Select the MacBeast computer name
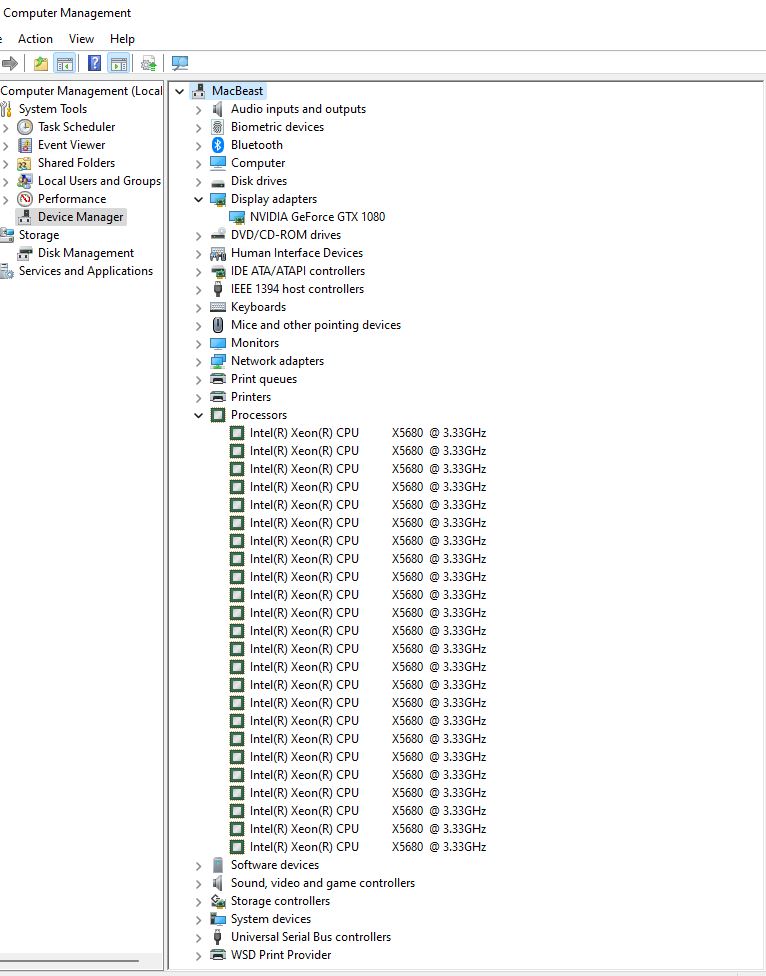 pyautogui.click(x=238, y=91)
